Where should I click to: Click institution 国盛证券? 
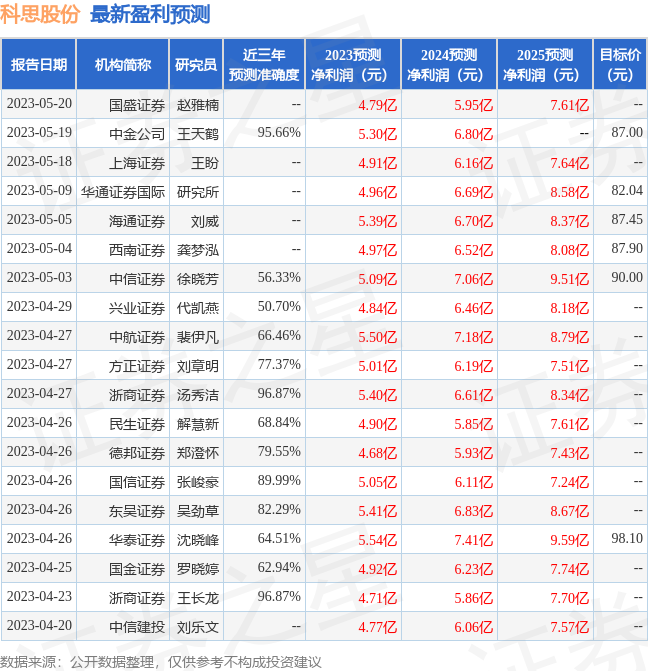pyautogui.click(x=137, y=105)
